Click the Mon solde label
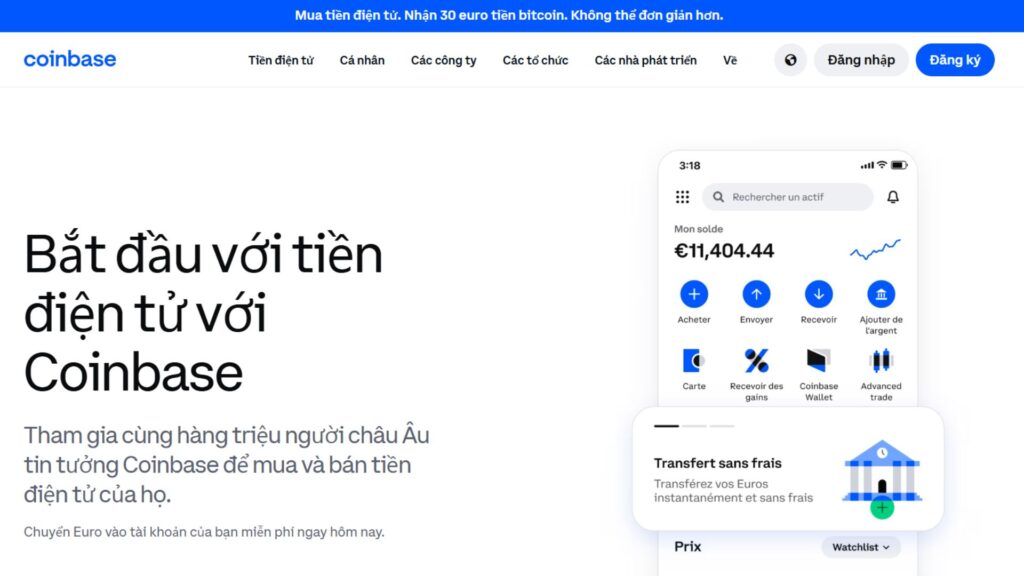 coord(698,229)
